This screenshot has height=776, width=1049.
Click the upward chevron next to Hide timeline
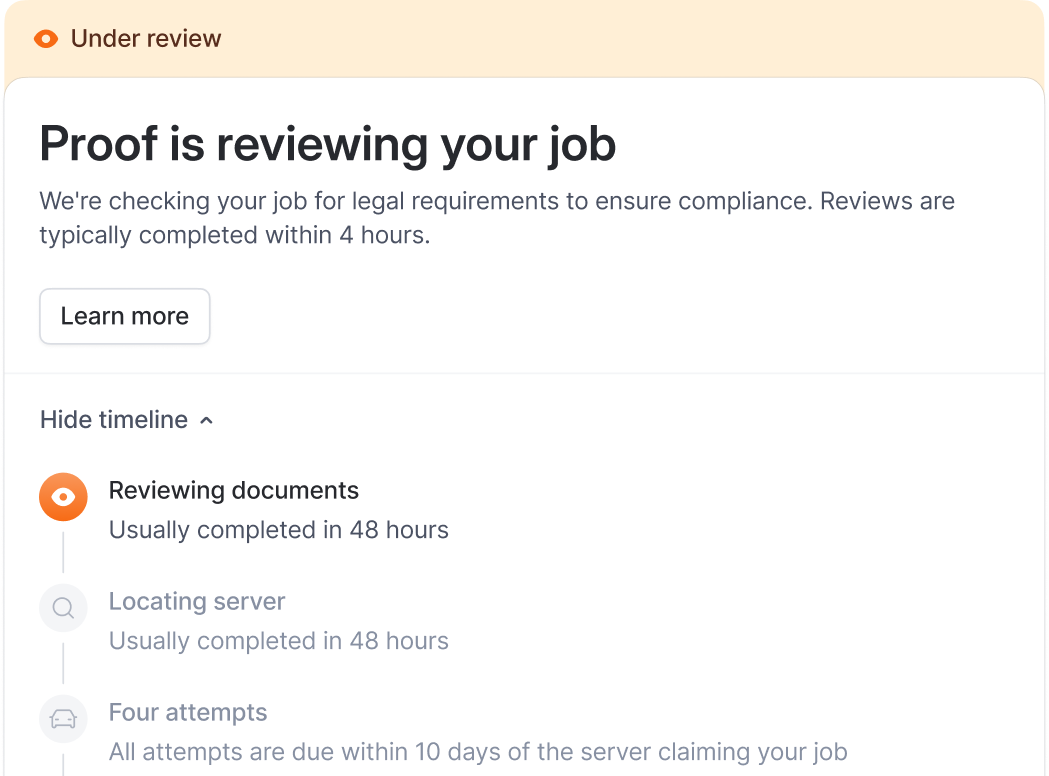pos(207,420)
